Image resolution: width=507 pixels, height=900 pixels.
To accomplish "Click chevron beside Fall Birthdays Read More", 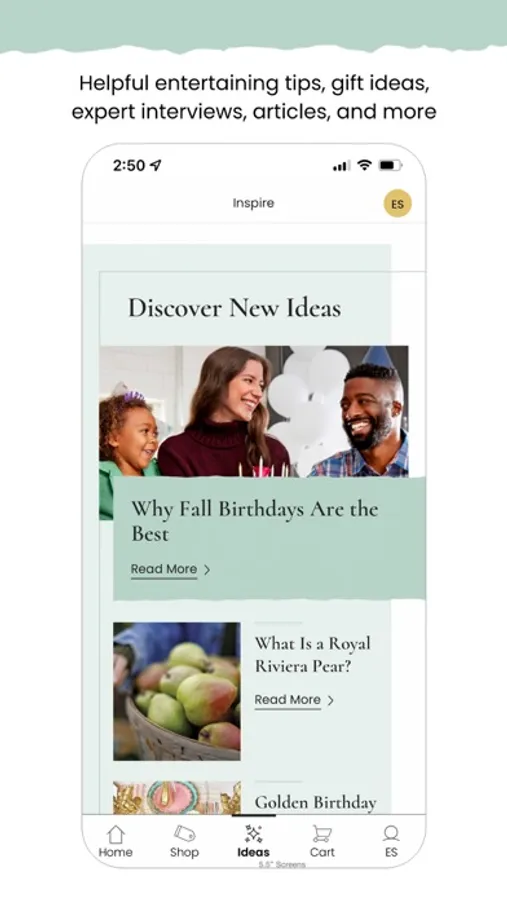I will coord(207,569).
